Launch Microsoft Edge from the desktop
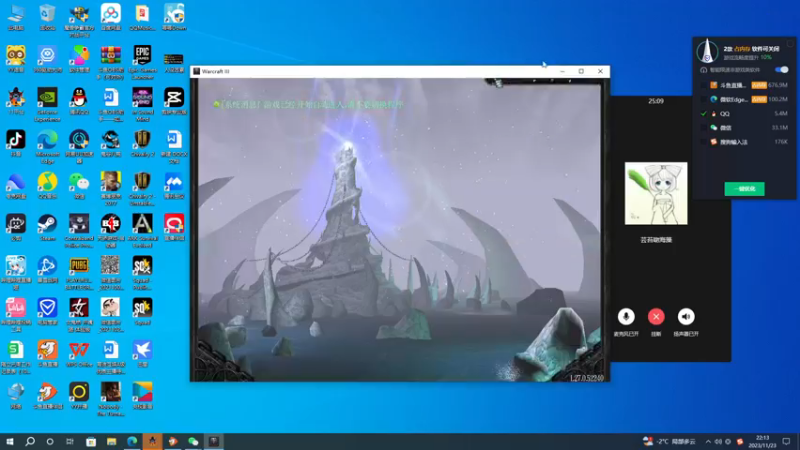800x450 pixels. 47,146
